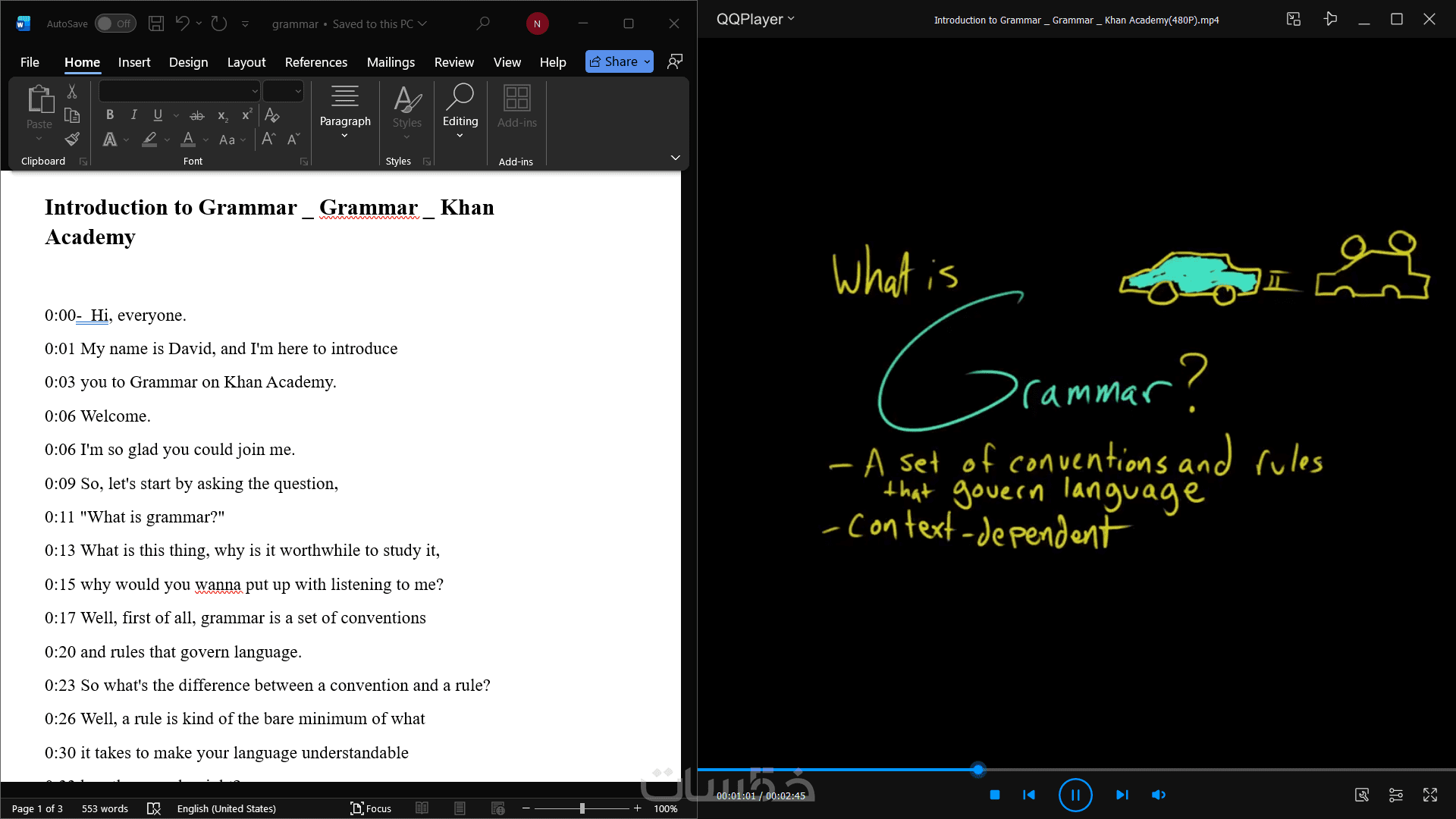Switch to the Design tab
The image size is (1456, 819).
(x=188, y=62)
